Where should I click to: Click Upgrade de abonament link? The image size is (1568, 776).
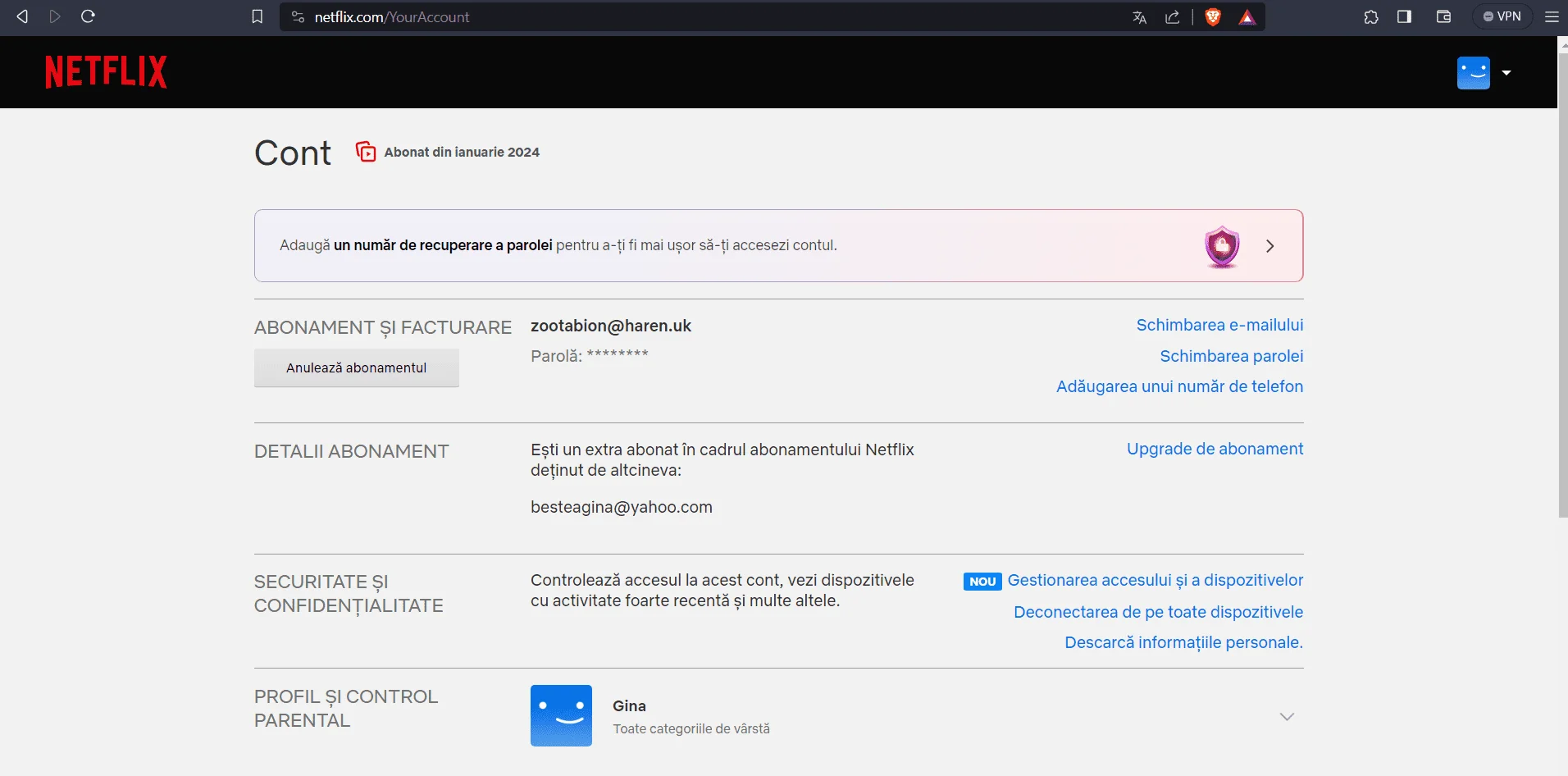click(1215, 449)
